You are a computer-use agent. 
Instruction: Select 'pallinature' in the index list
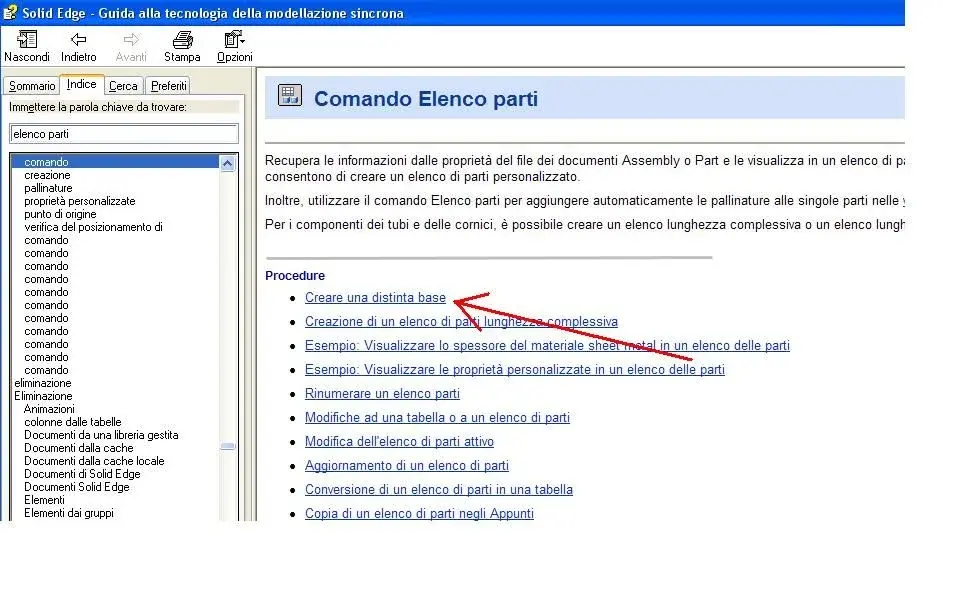point(48,188)
